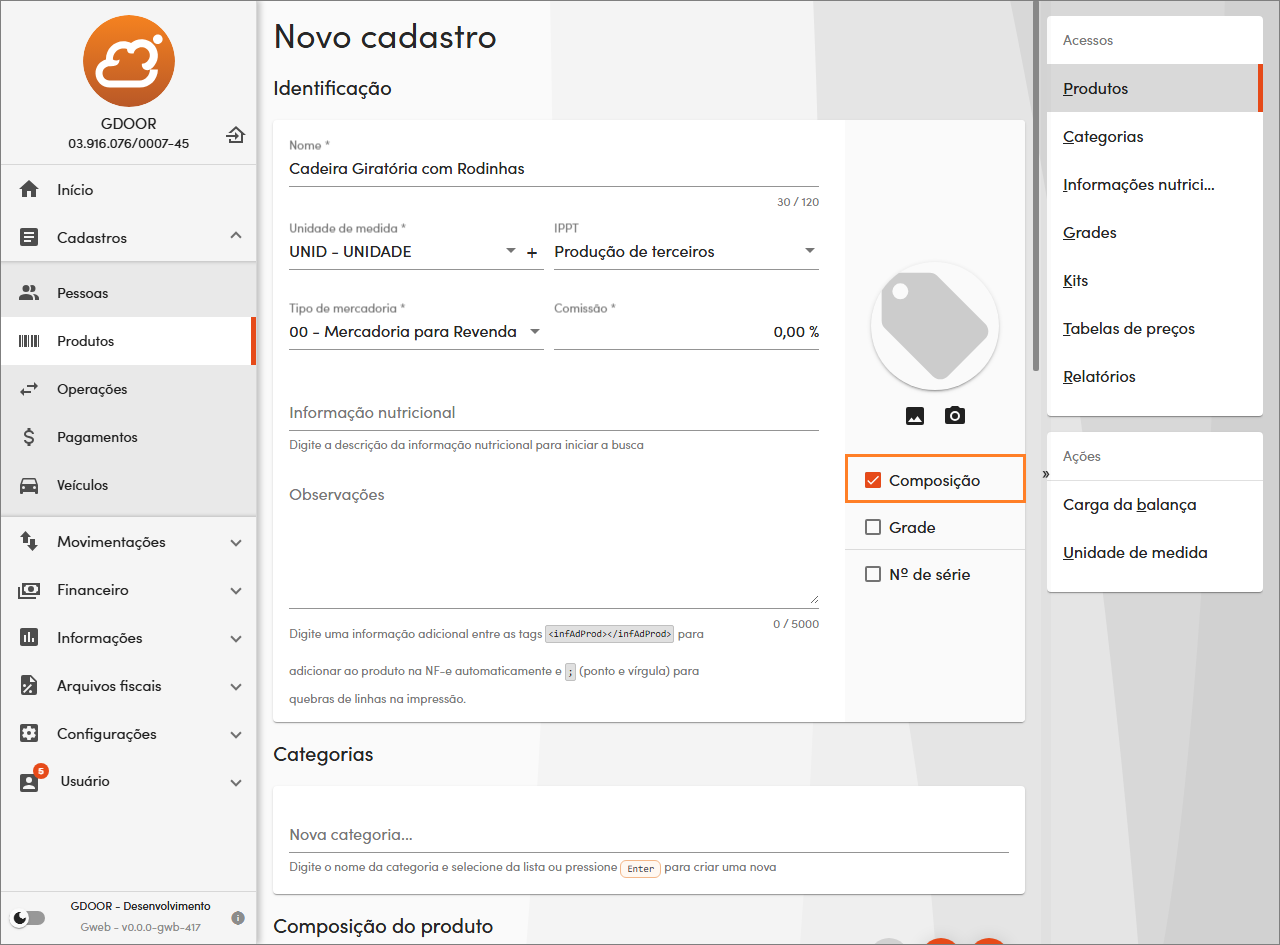Click the logout icon beside GDOOR
This screenshot has width=1280, height=945.
pos(235,135)
